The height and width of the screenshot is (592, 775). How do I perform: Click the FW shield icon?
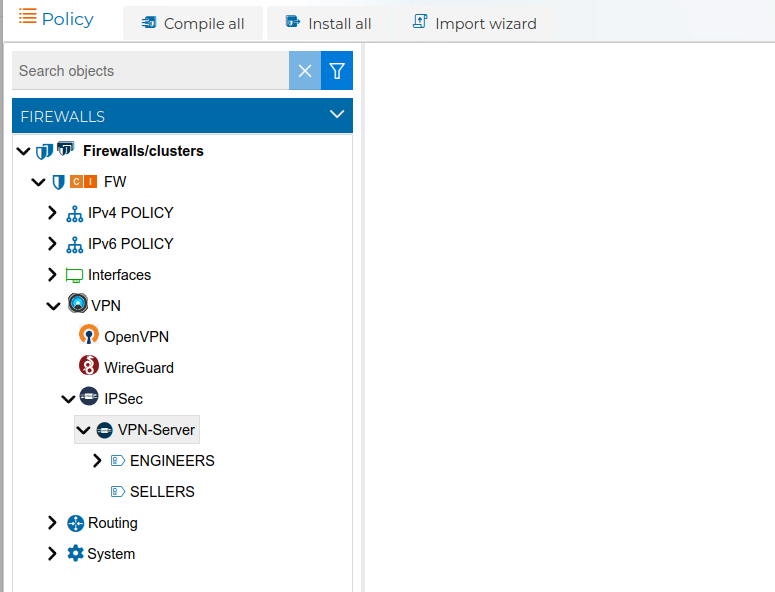pyautogui.click(x=58, y=182)
